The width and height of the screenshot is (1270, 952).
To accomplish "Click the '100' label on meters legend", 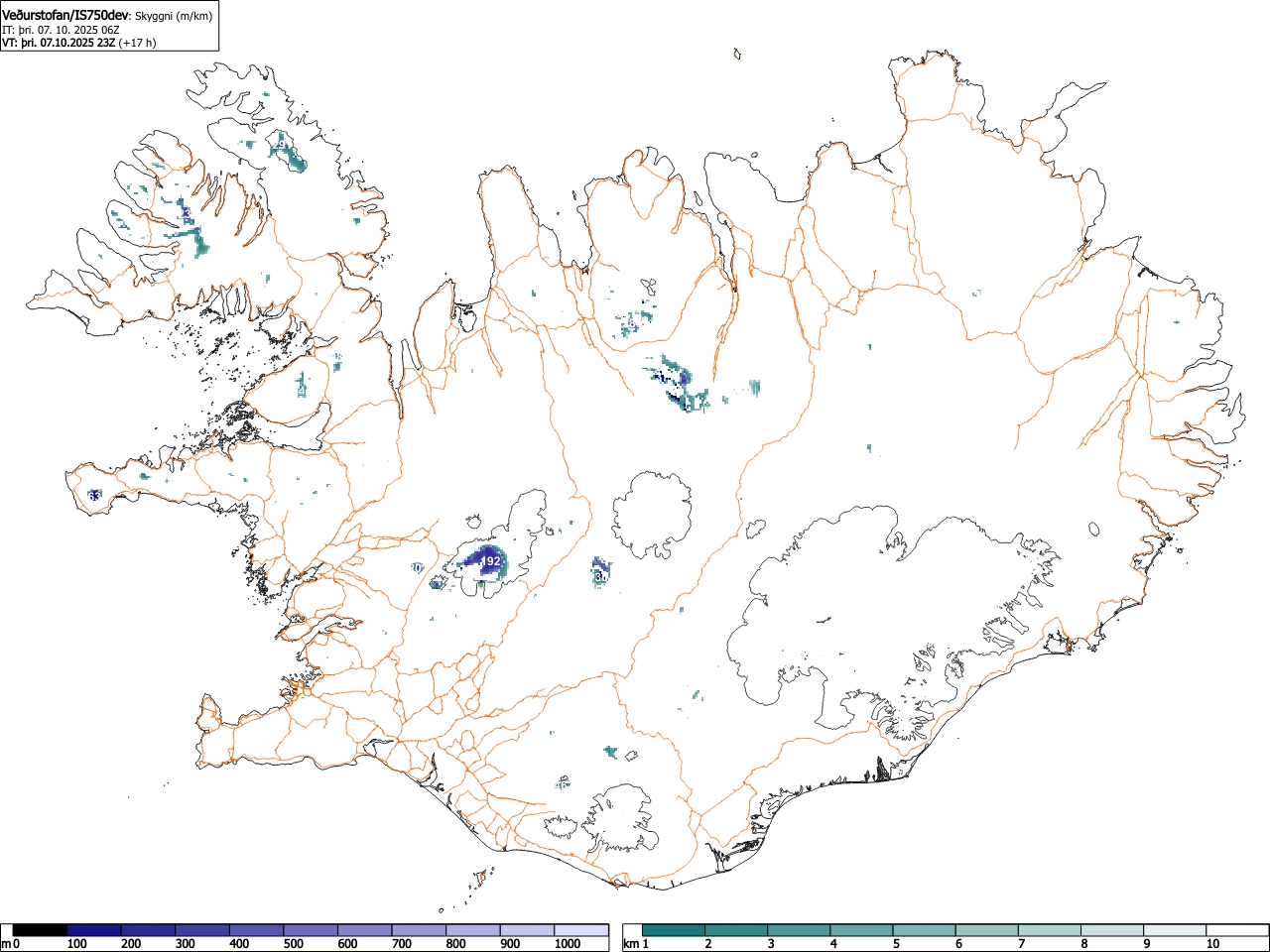I will point(77,945).
